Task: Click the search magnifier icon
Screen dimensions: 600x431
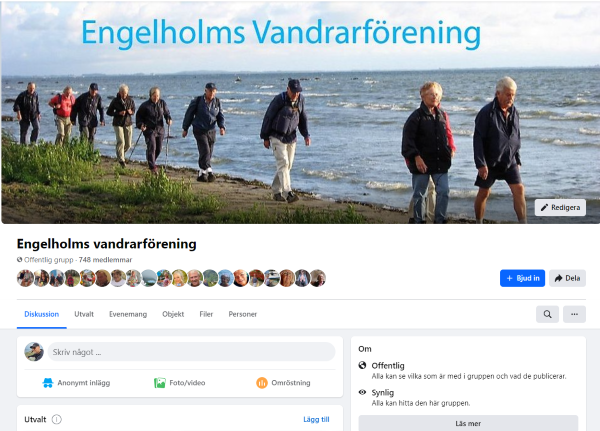Action: [x=547, y=314]
